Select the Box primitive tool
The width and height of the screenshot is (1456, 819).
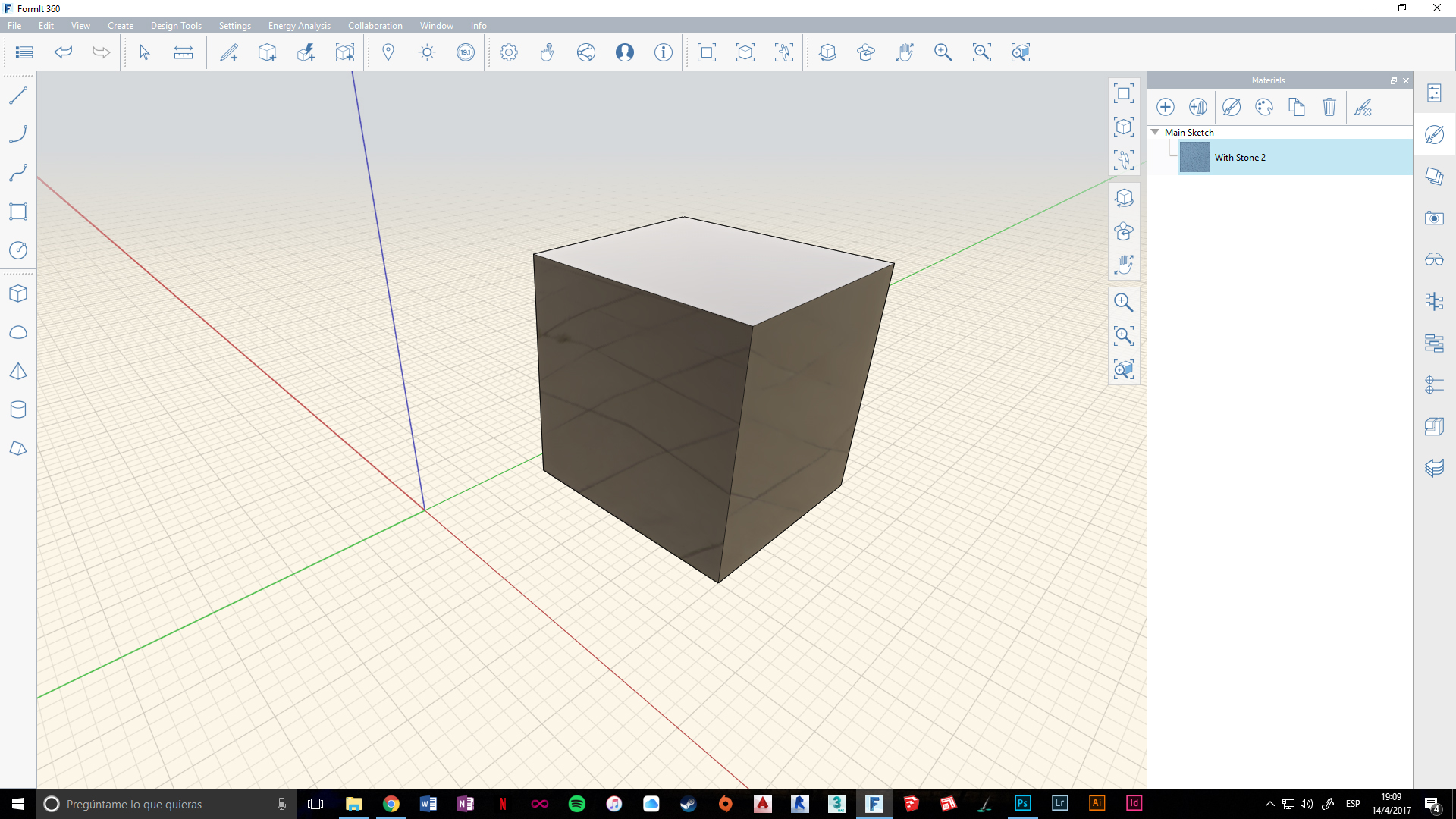point(18,293)
